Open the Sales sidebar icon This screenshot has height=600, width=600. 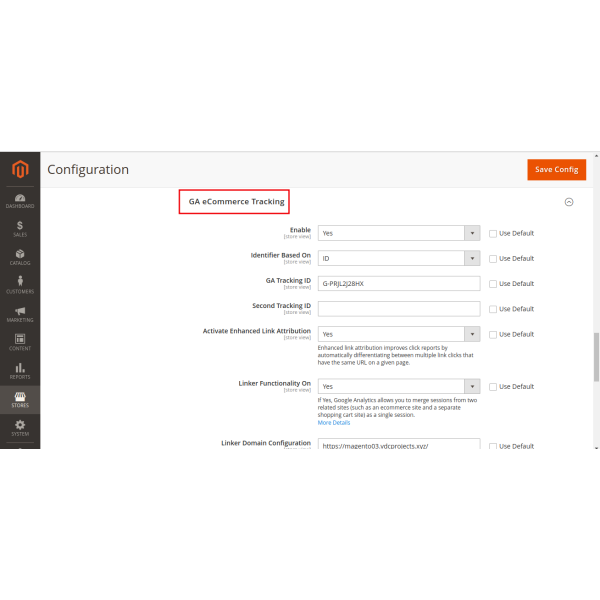click(20, 229)
